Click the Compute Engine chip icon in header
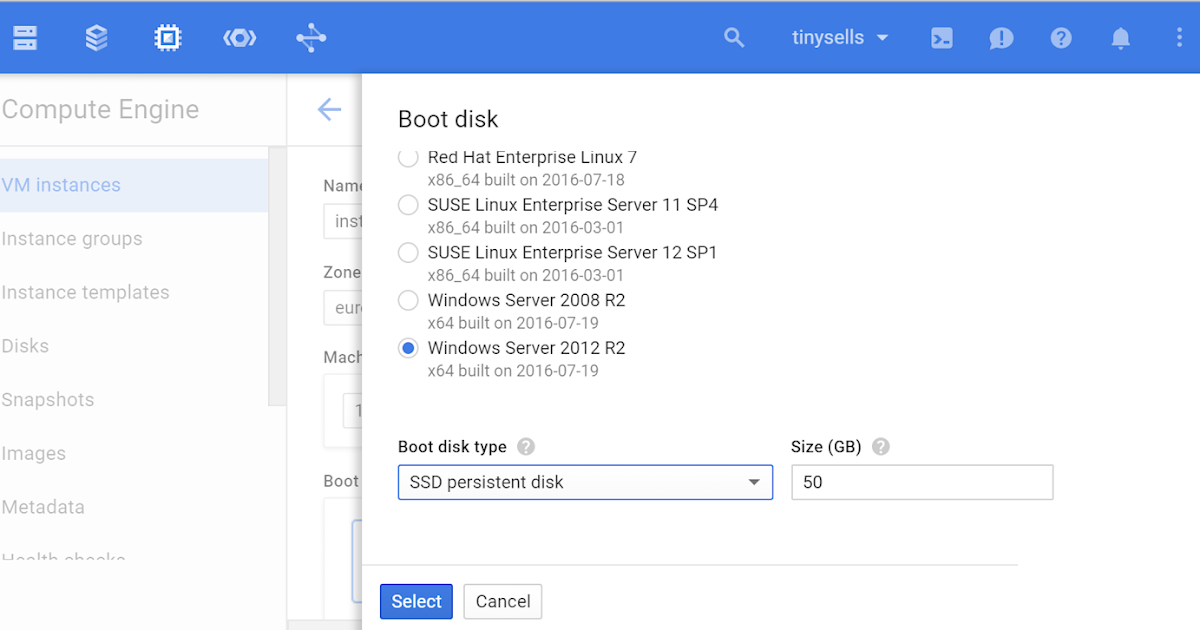Screen dimensions: 1200x630 coord(167,37)
